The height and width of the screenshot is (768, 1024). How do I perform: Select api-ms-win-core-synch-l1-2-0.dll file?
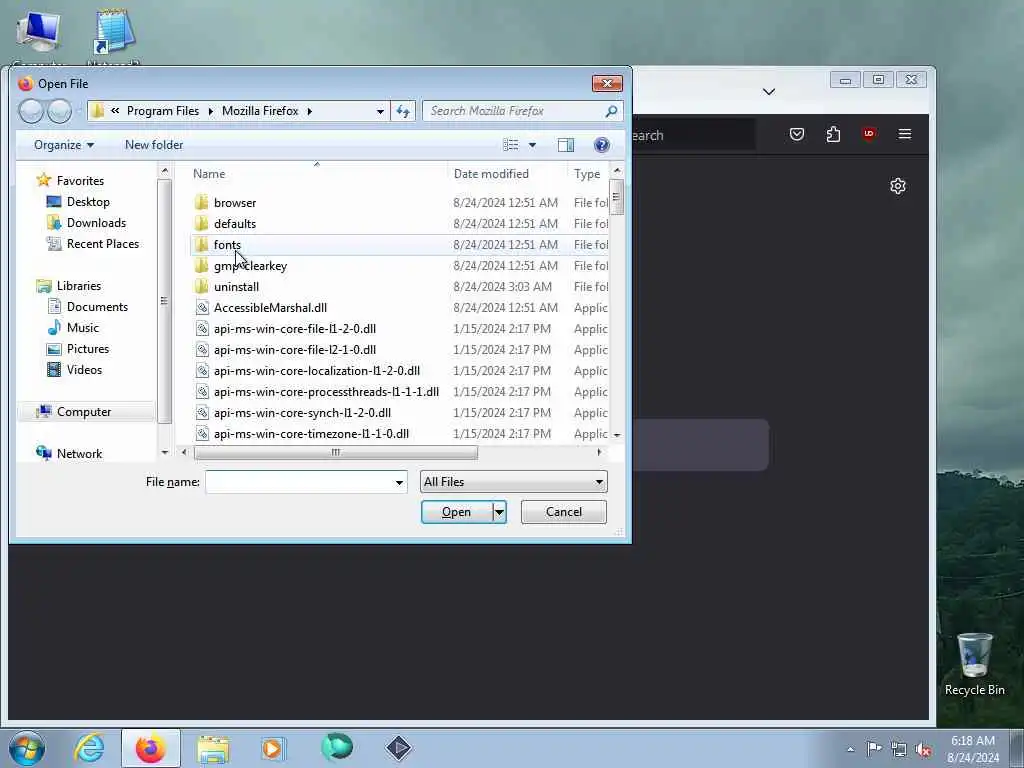click(x=302, y=413)
